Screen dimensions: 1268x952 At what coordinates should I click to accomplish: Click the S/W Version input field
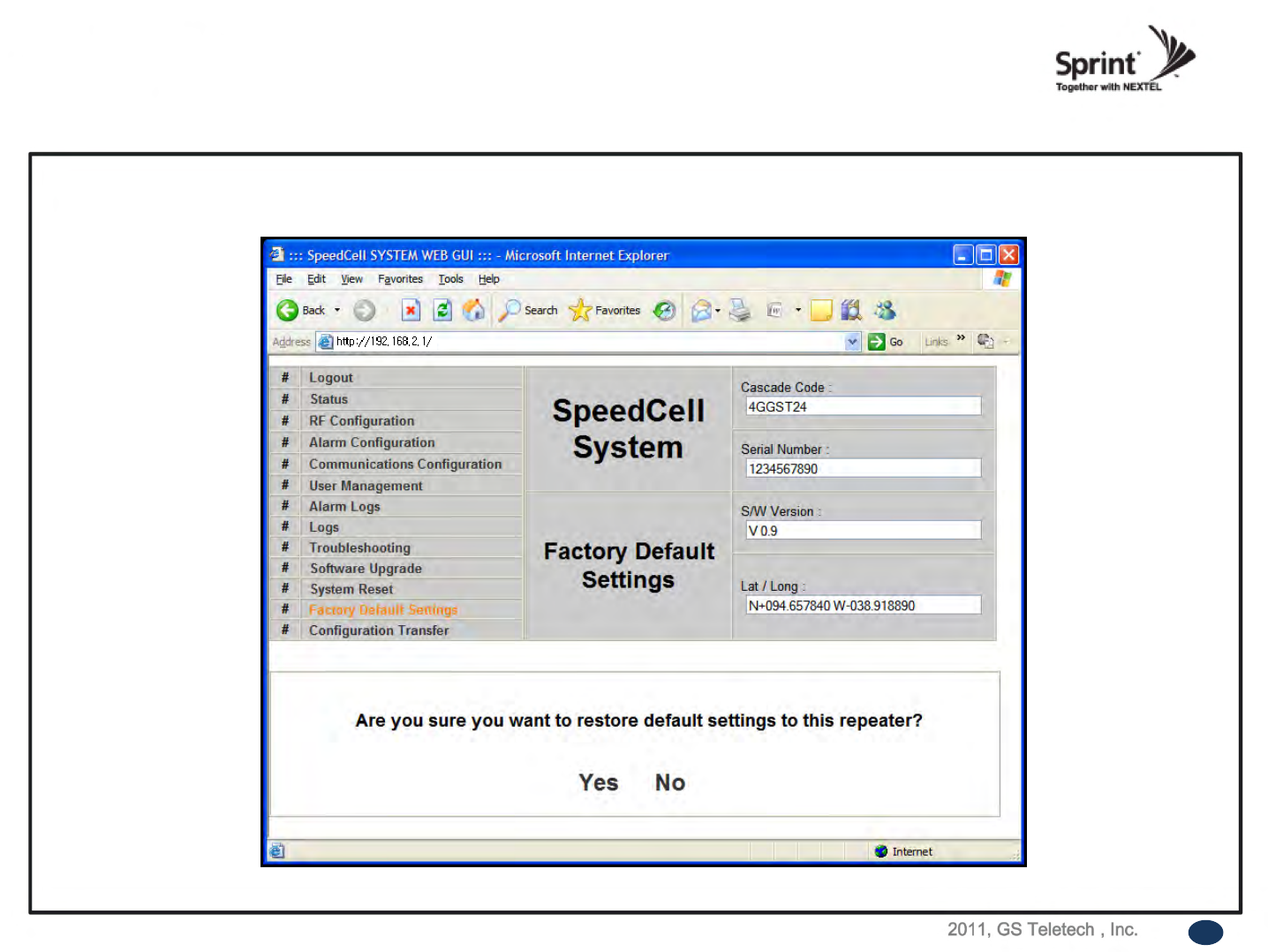click(x=863, y=530)
